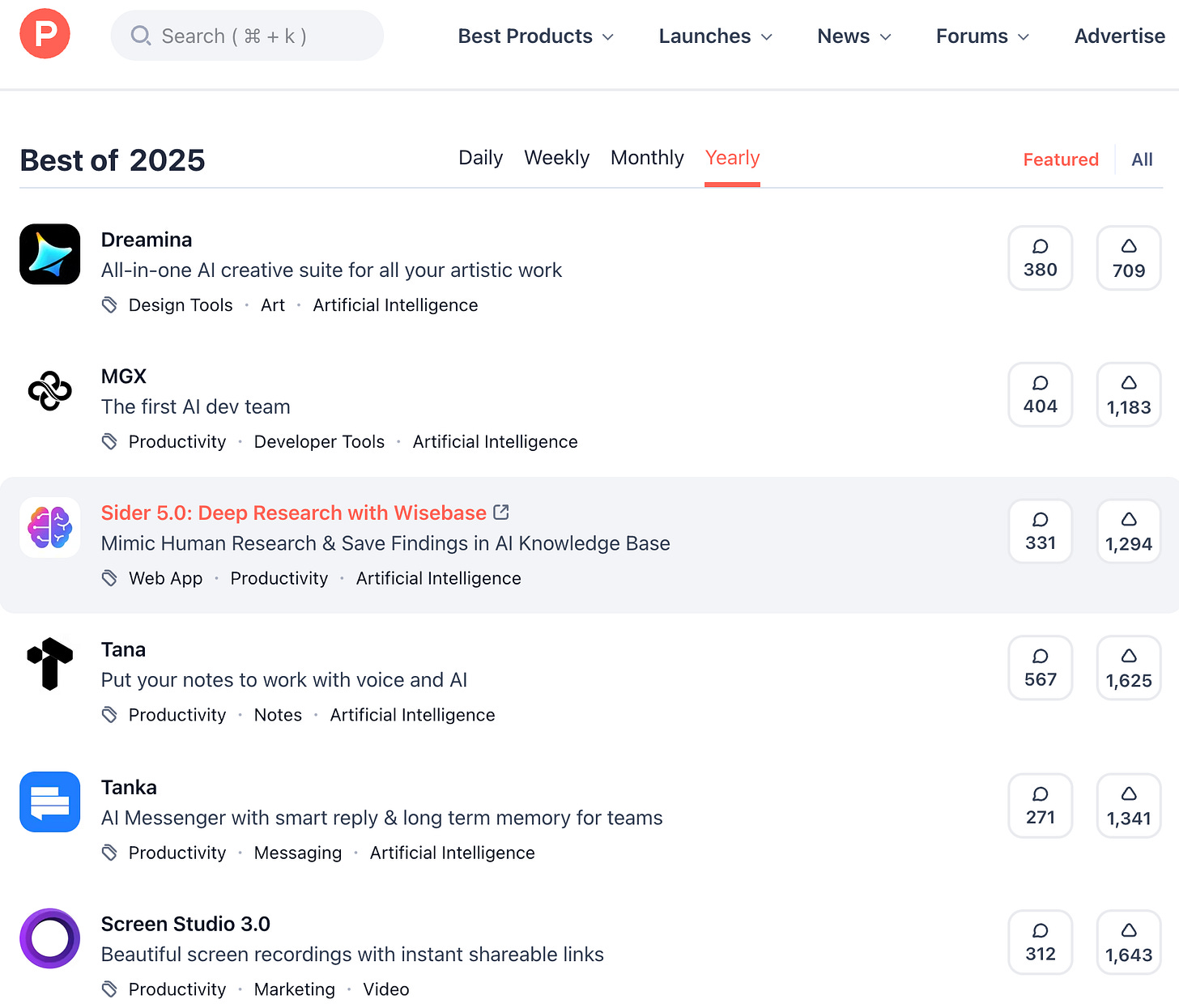Click 'Beautiful screen recordings' tagline
The image size is (1179, 1008).
click(x=352, y=955)
